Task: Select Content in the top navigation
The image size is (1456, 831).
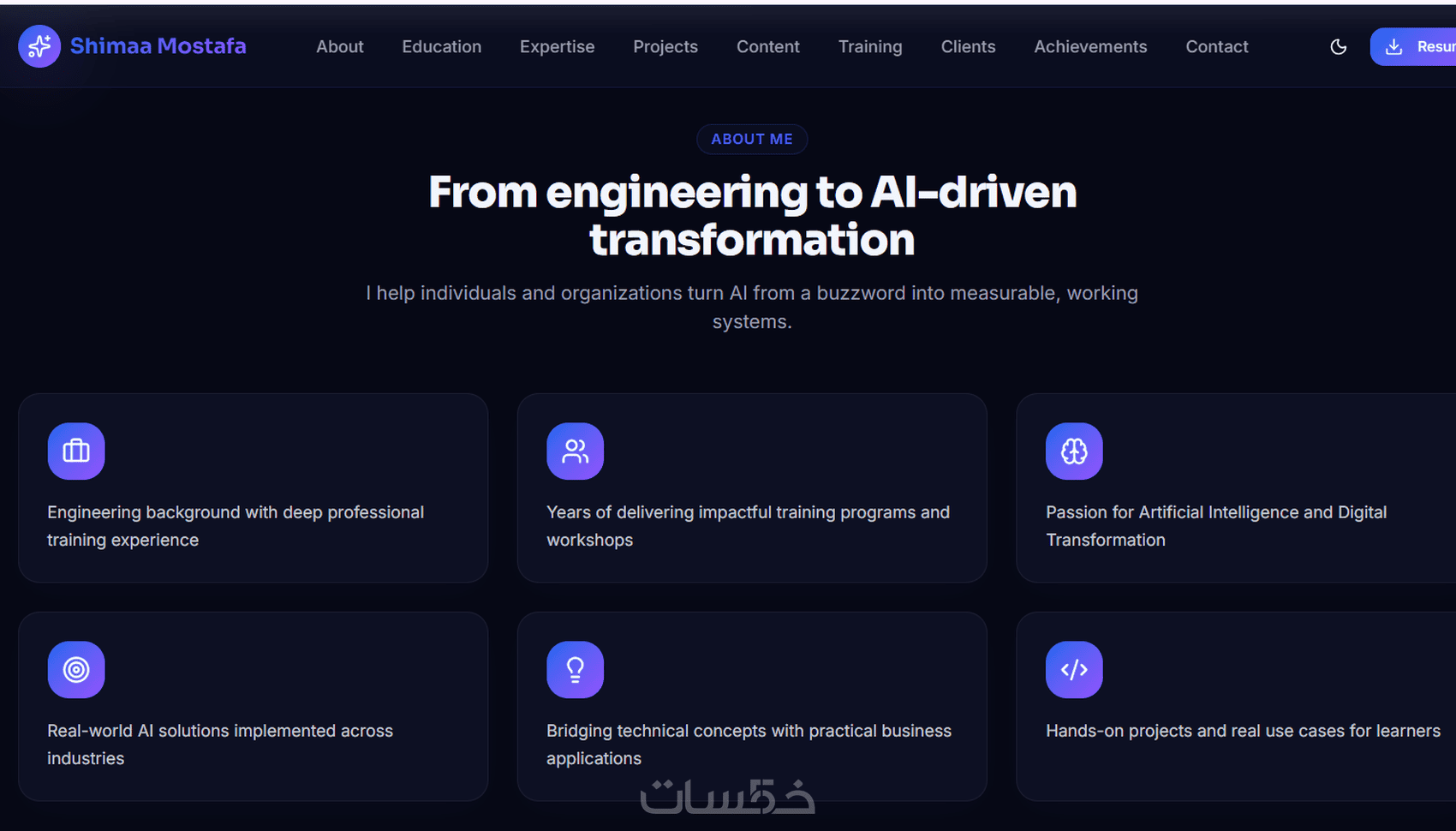Action: coord(768,47)
